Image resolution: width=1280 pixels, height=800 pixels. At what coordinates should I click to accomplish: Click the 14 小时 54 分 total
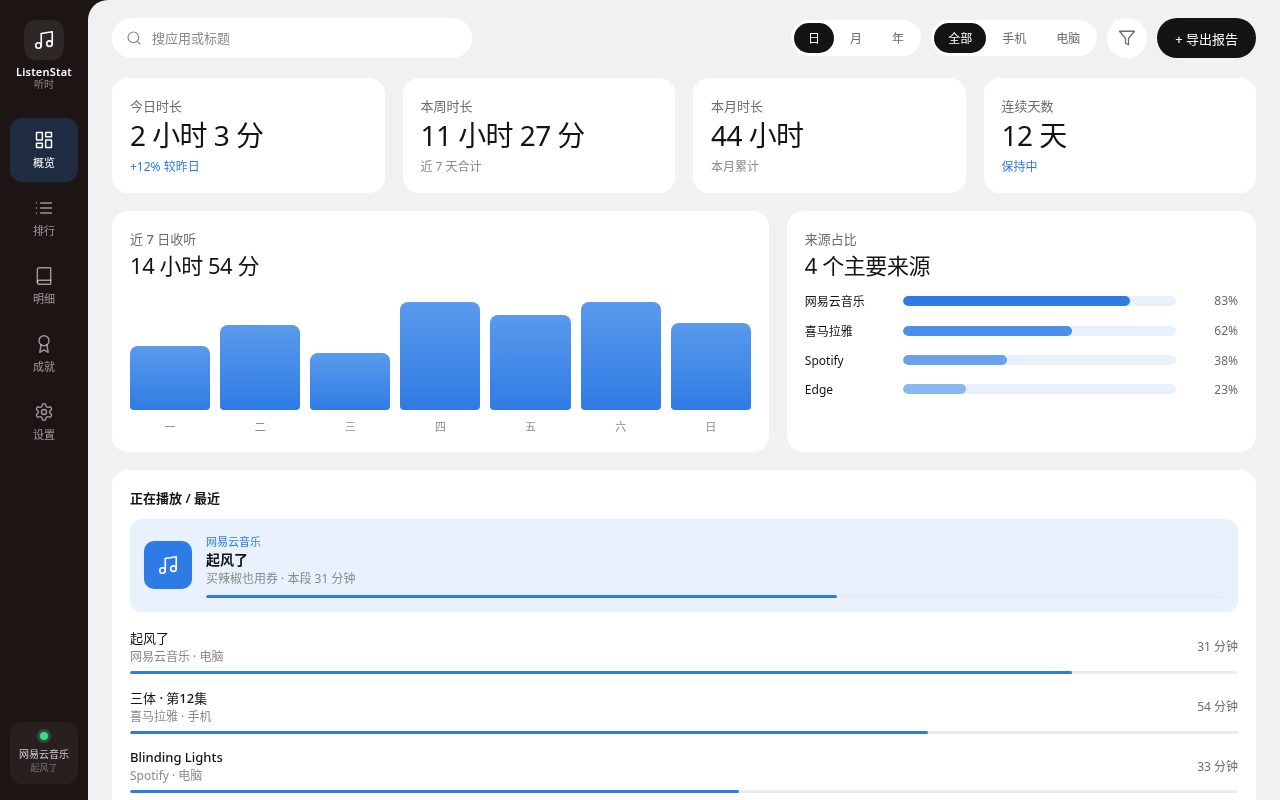click(x=194, y=266)
